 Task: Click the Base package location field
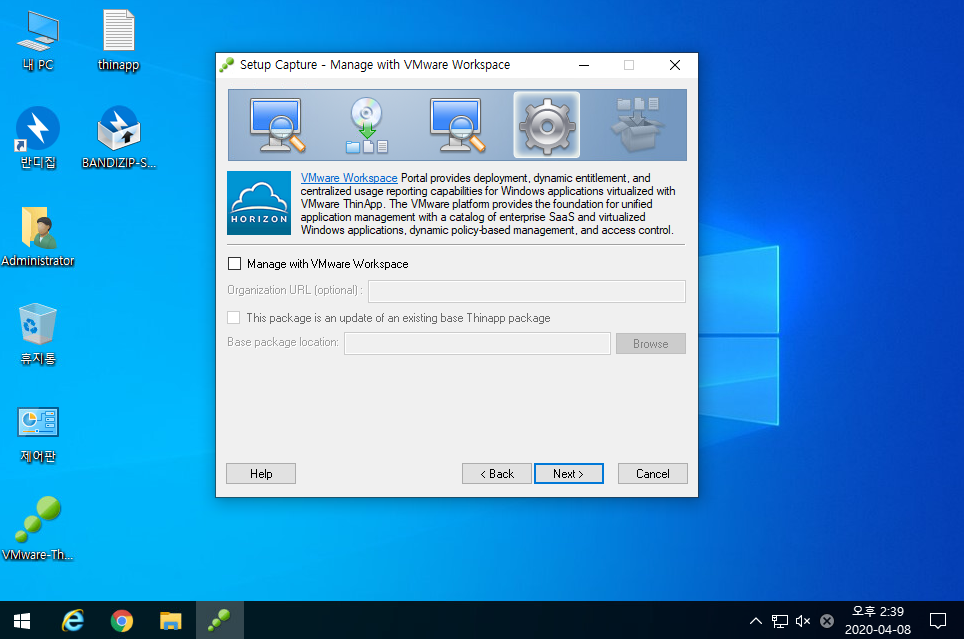[x=477, y=343]
